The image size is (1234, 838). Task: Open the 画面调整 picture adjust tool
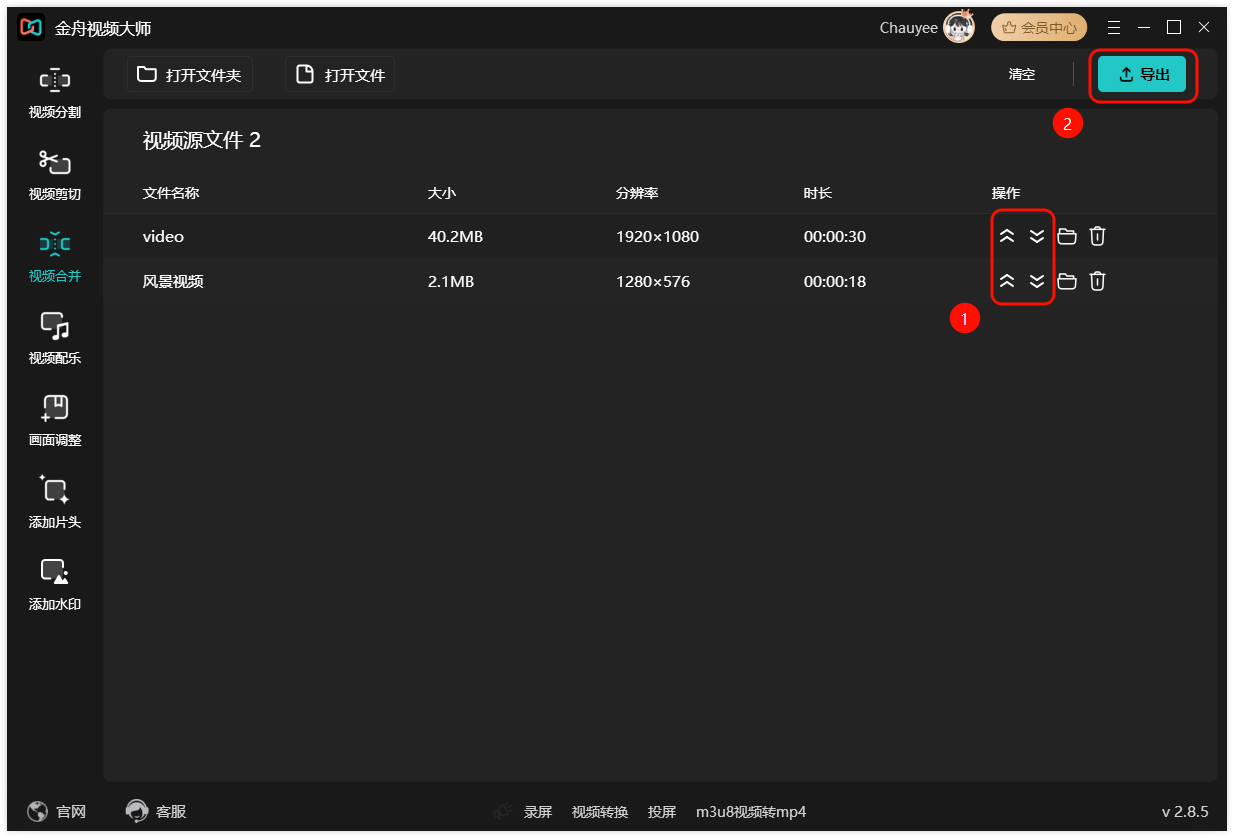coord(55,421)
